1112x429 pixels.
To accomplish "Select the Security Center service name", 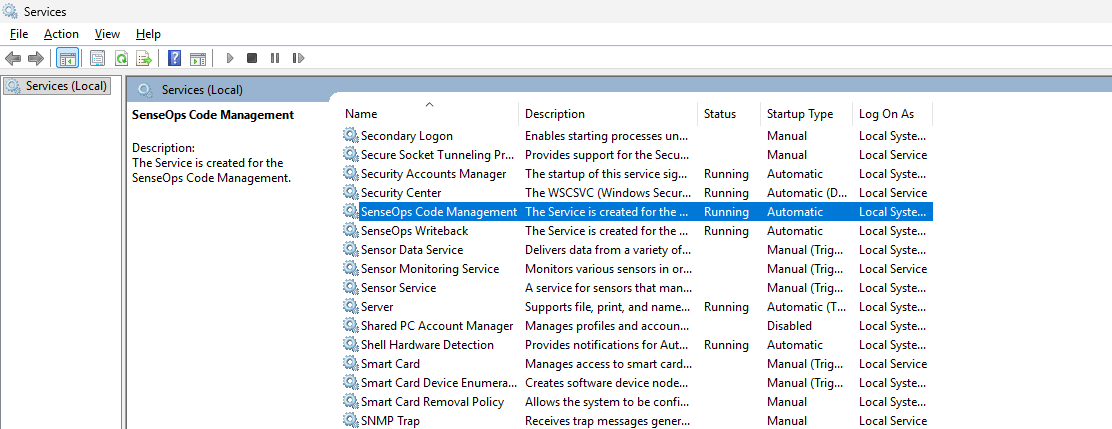I will tap(401, 193).
